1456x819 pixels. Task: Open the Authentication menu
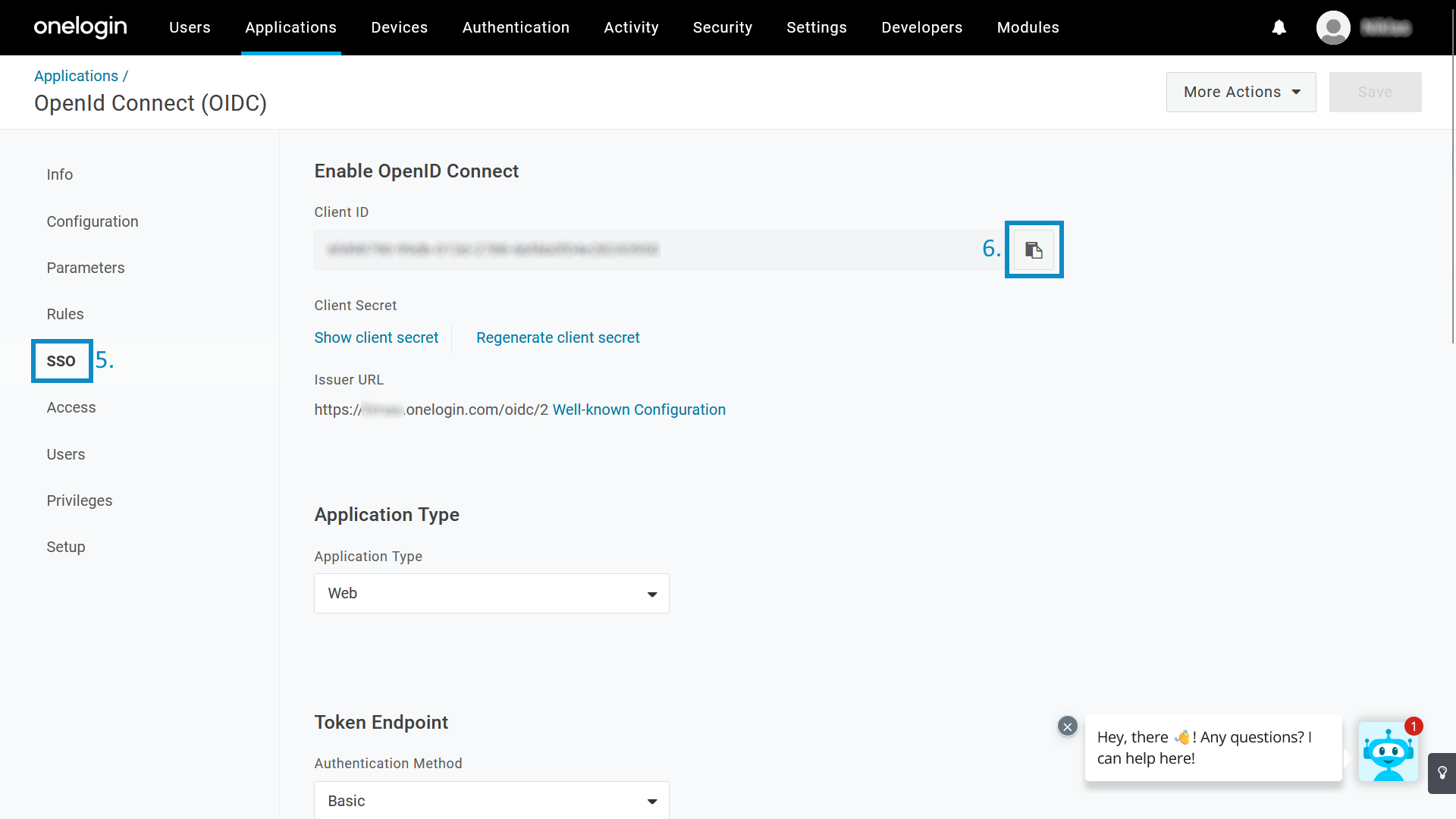[516, 27]
